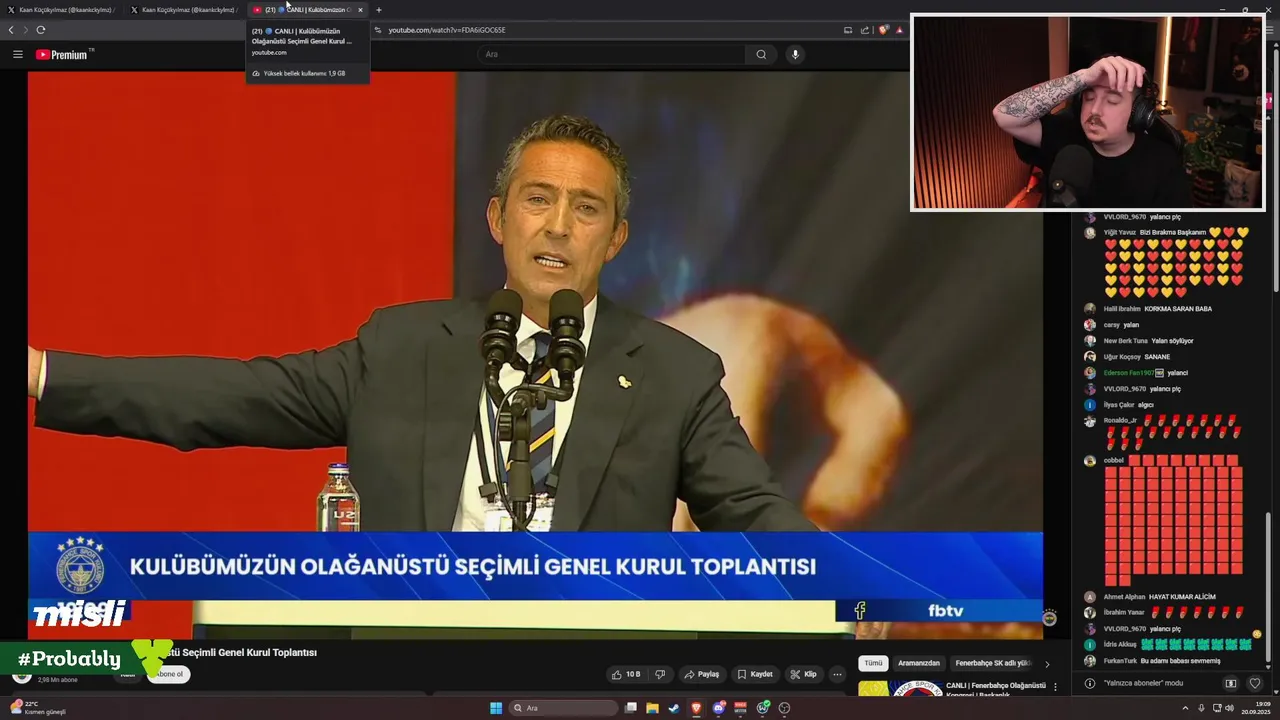This screenshot has height=720, width=1280.
Task: Switch to Brave browser taskbar icon
Action: click(x=697, y=708)
